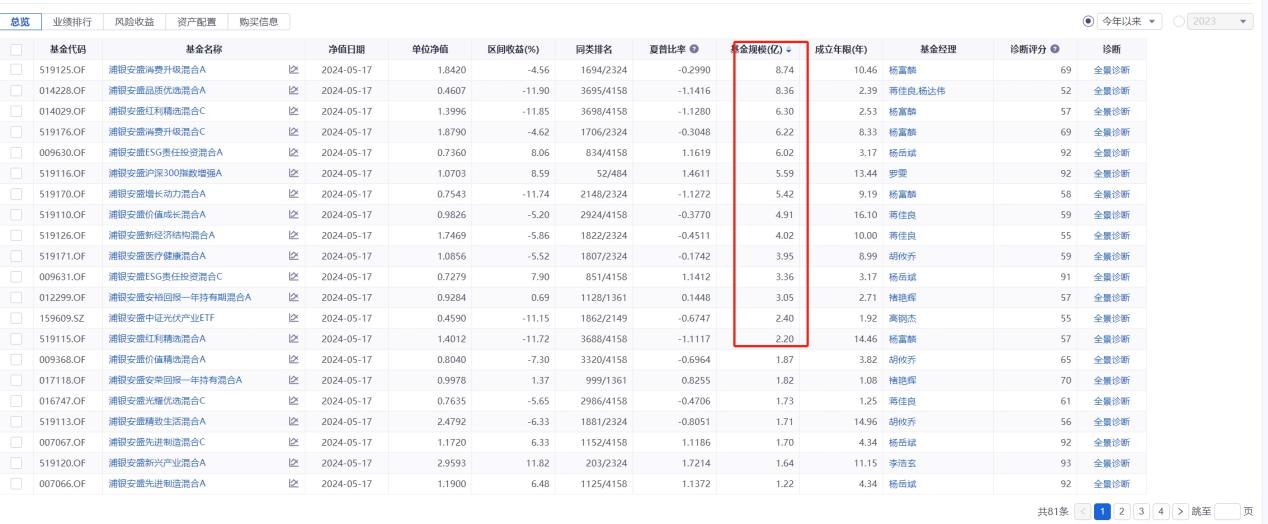Open trend chart icon for fund 007066.OF
This screenshot has width=1268, height=524.
tap(294, 483)
